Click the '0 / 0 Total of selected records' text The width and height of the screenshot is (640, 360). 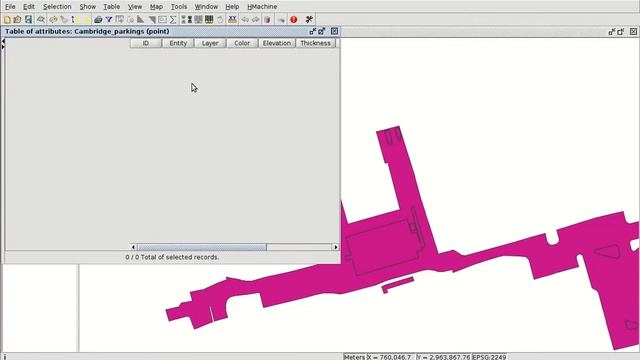pyautogui.click(x=172, y=257)
